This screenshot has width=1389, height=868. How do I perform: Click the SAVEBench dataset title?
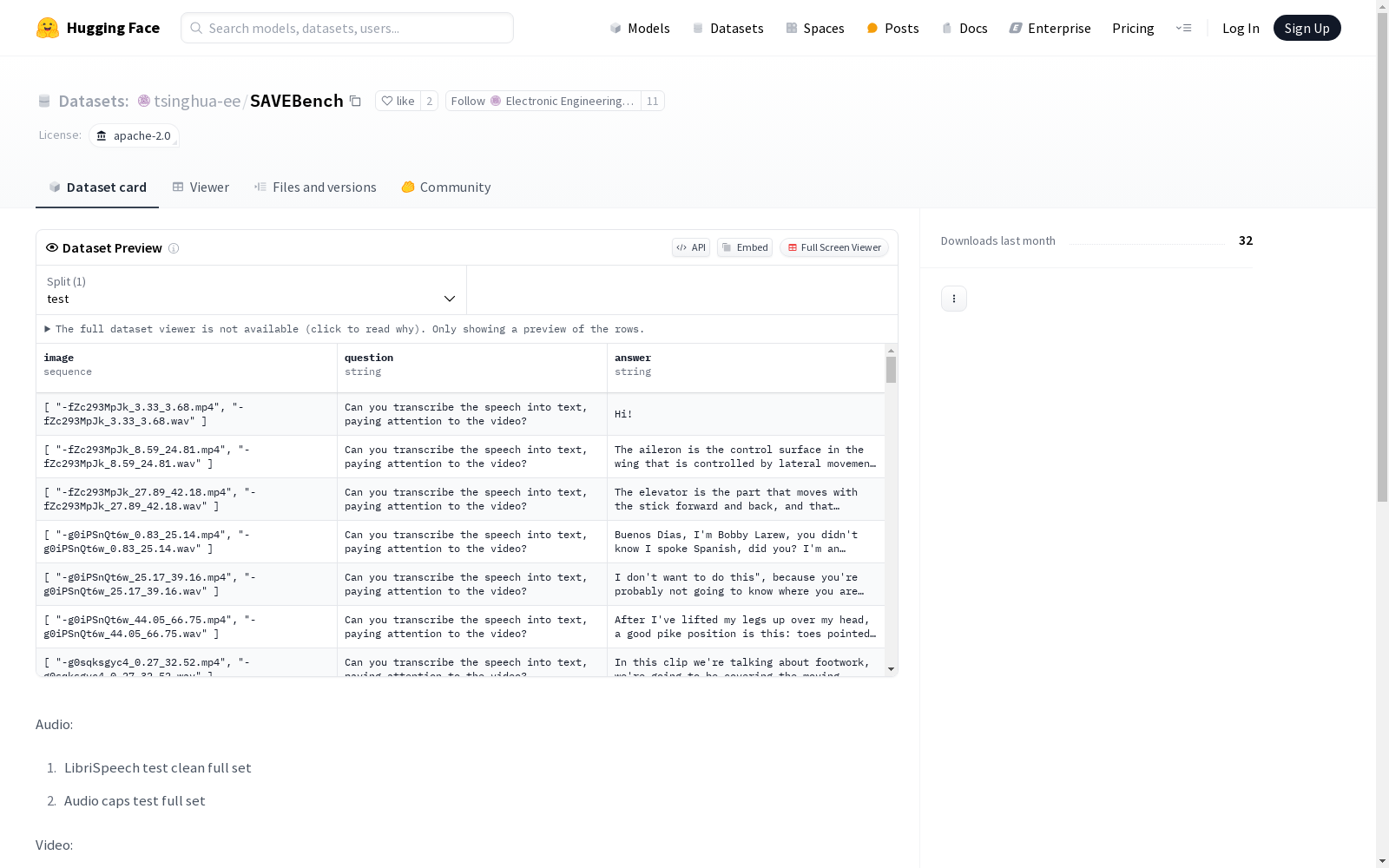coord(297,101)
